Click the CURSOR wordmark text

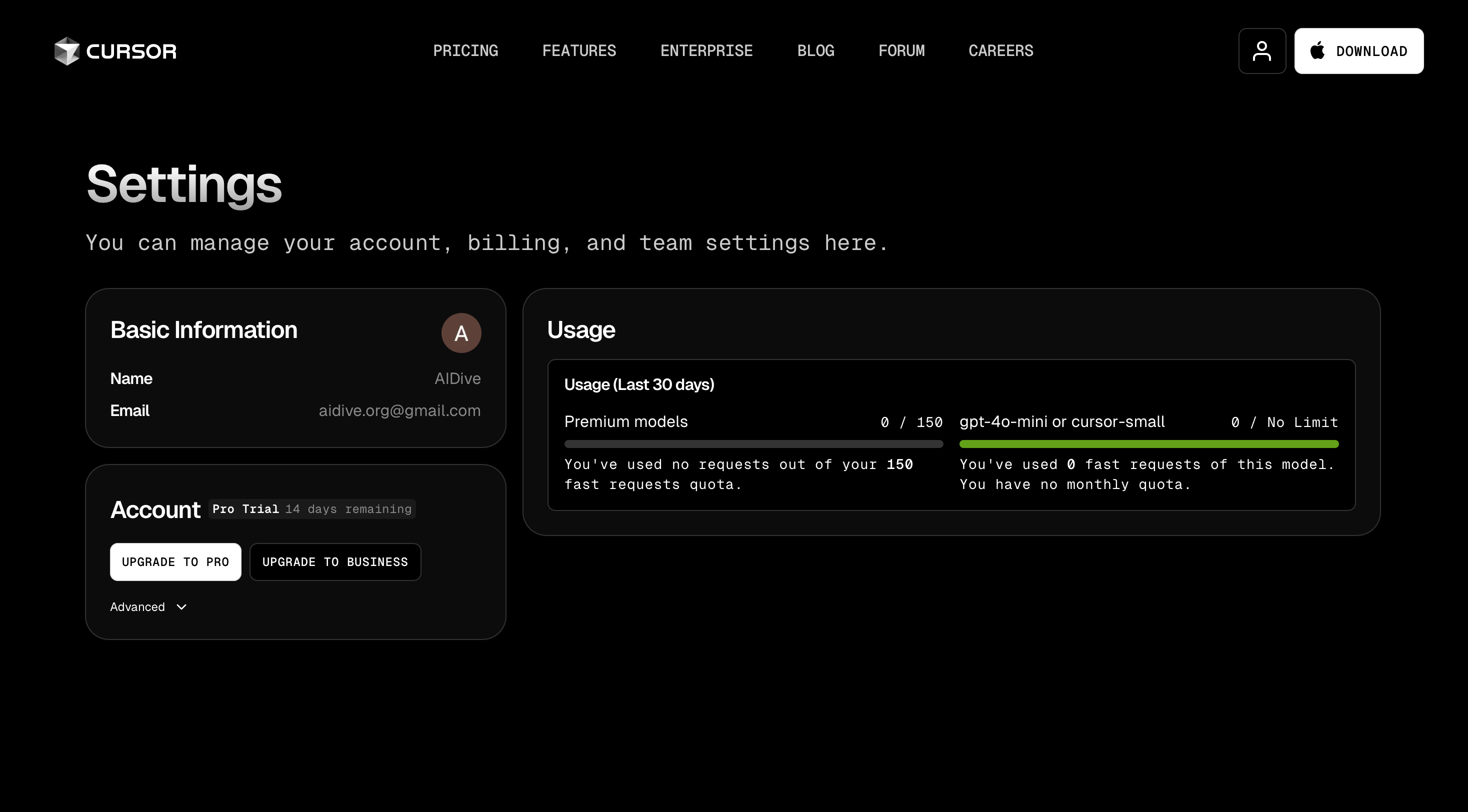coord(131,51)
